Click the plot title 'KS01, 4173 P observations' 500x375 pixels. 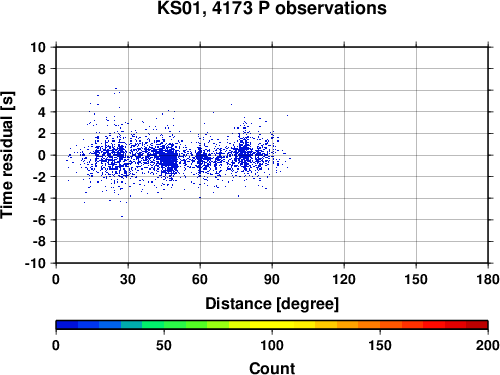[x=272, y=8]
